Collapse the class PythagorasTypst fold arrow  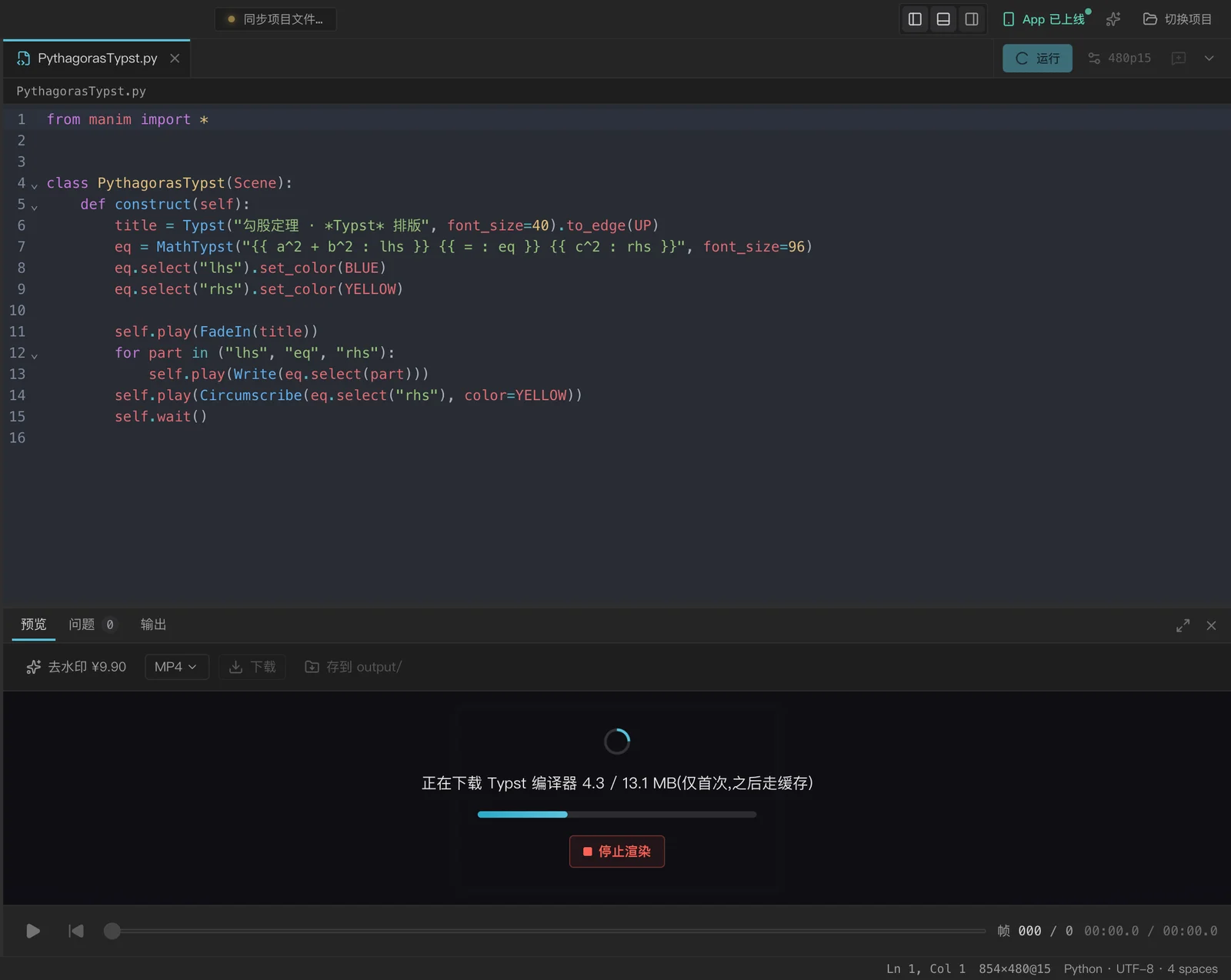click(x=35, y=185)
